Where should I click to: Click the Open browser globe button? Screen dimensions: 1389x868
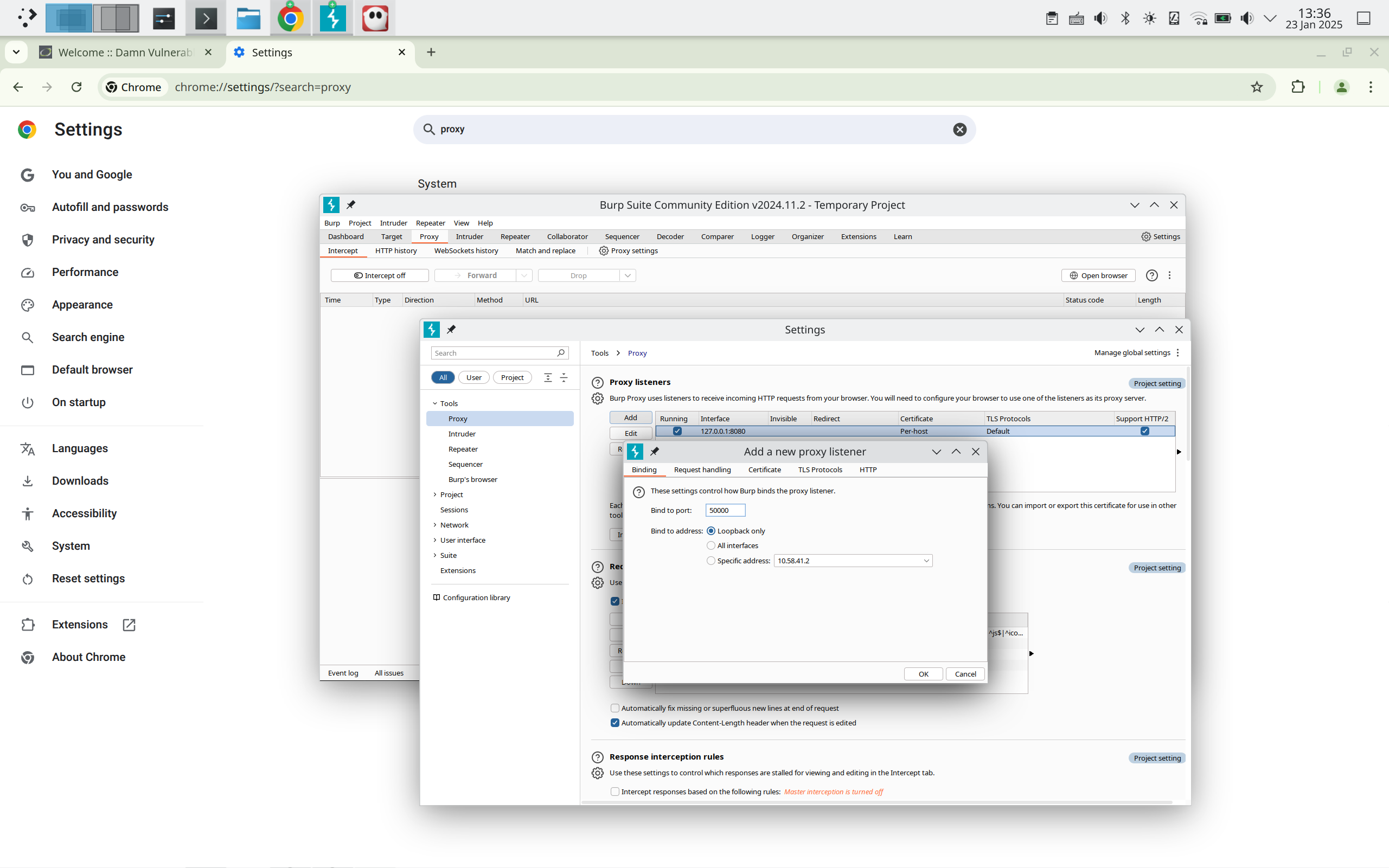[1098, 275]
